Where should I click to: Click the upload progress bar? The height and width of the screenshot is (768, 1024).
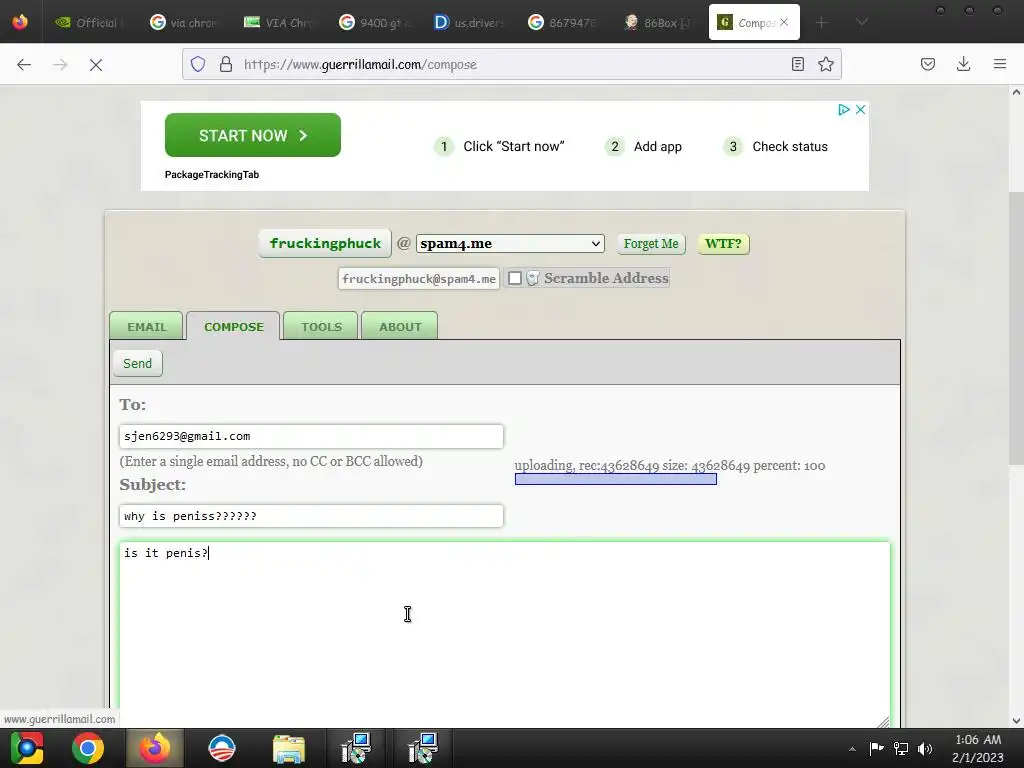click(616, 479)
